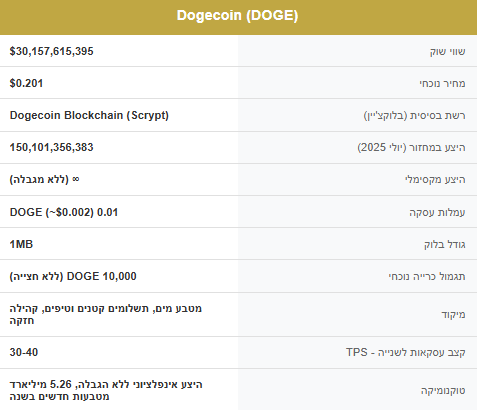Click the עמלות עסקה label
Screen dimensions: 477x410
(437, 212)
